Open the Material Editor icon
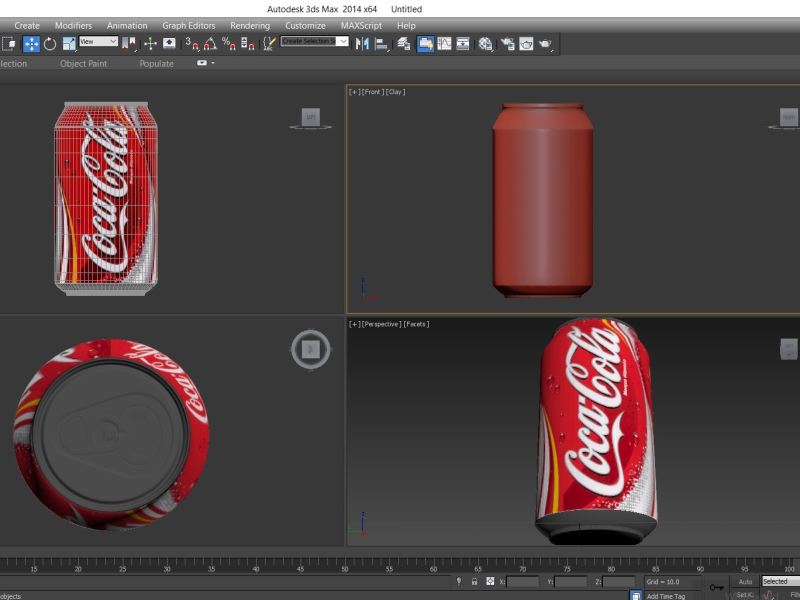800x600 pixels. pos(485,43)
